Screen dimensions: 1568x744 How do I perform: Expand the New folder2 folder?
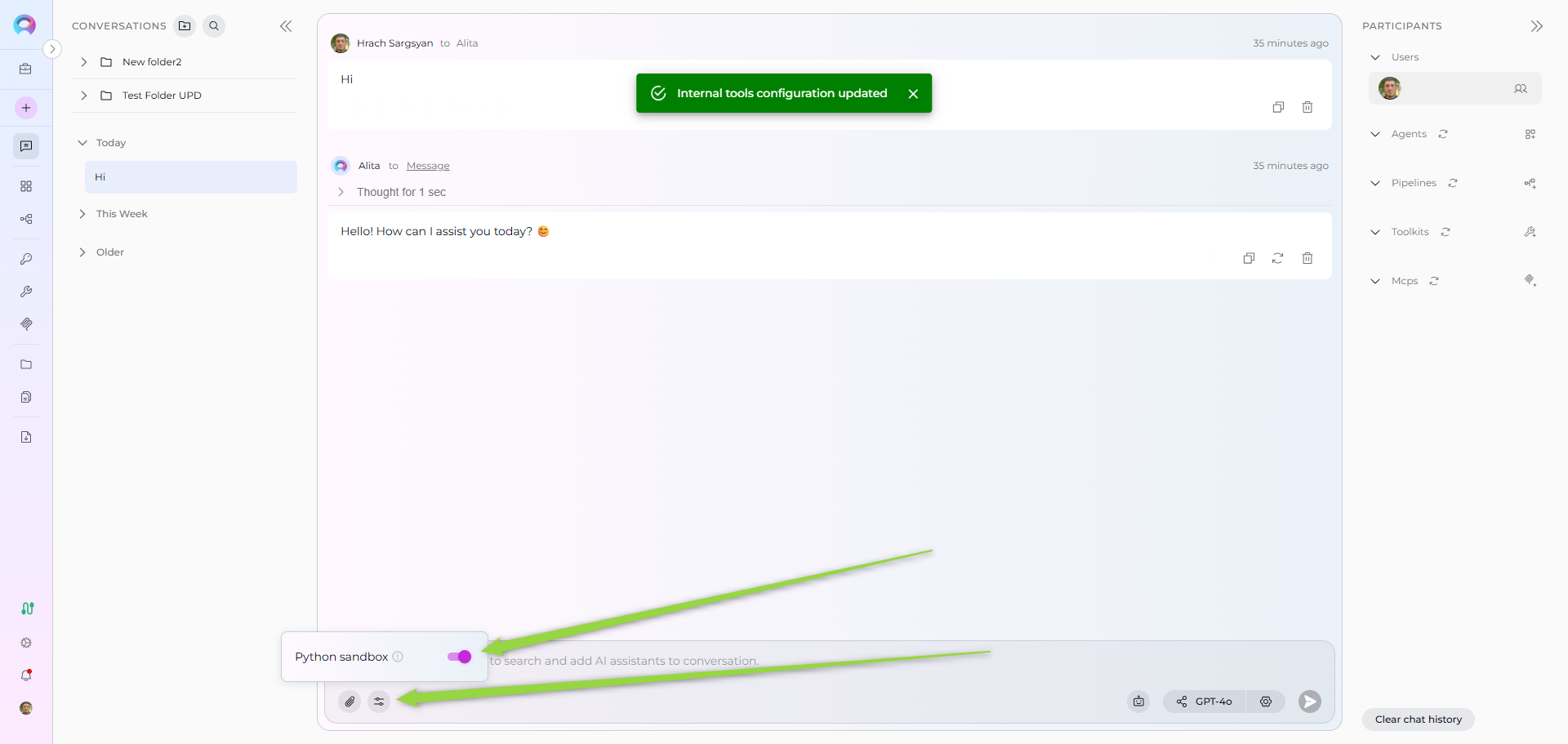pos(84,62)
